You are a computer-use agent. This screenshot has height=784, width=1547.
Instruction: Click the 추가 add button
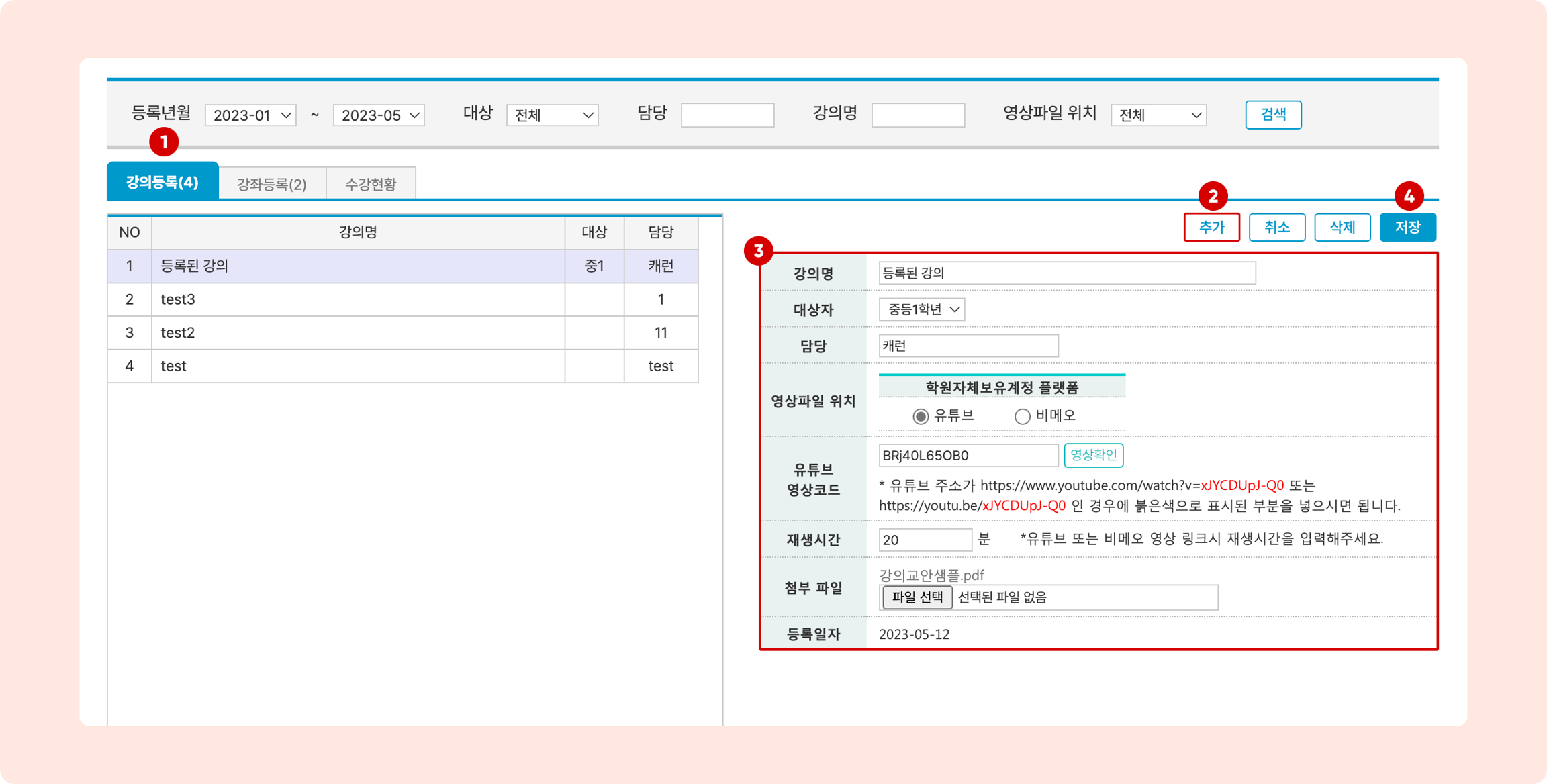(x=1211, y=227)
